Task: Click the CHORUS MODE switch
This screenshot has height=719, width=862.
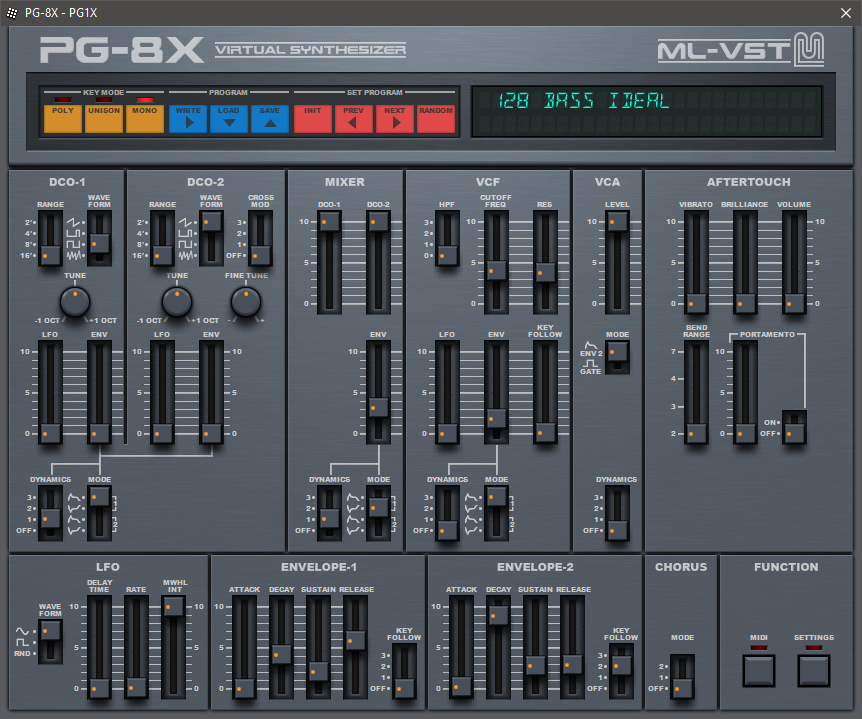Action: click(x=682, y=677)
